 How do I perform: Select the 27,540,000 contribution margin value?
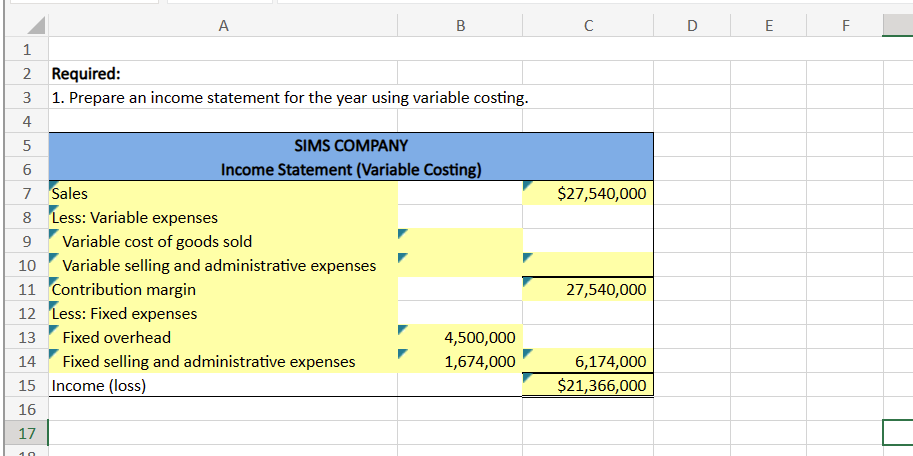(588, 289)
